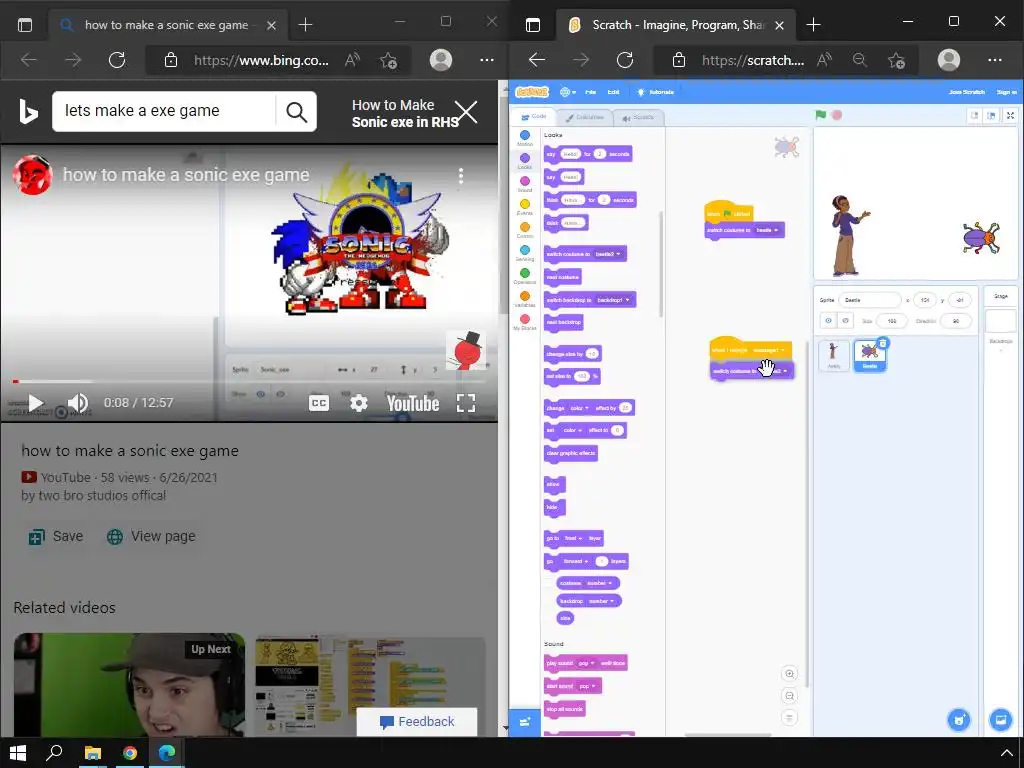Select the Operators block category

525,276
